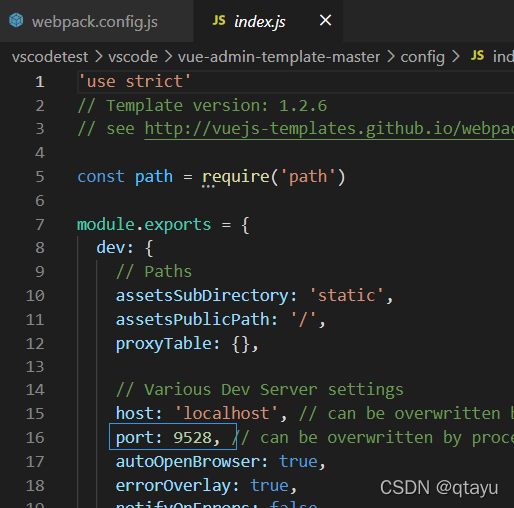This screenshot has height=508, width=514.
Task: Click the autoOpenBrowser property
Action: point(188,462)
